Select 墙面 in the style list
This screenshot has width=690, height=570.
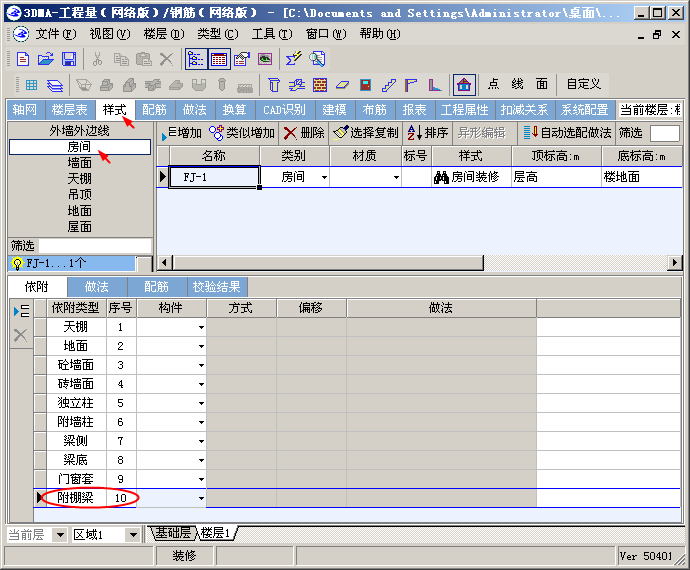click(80, 163)
